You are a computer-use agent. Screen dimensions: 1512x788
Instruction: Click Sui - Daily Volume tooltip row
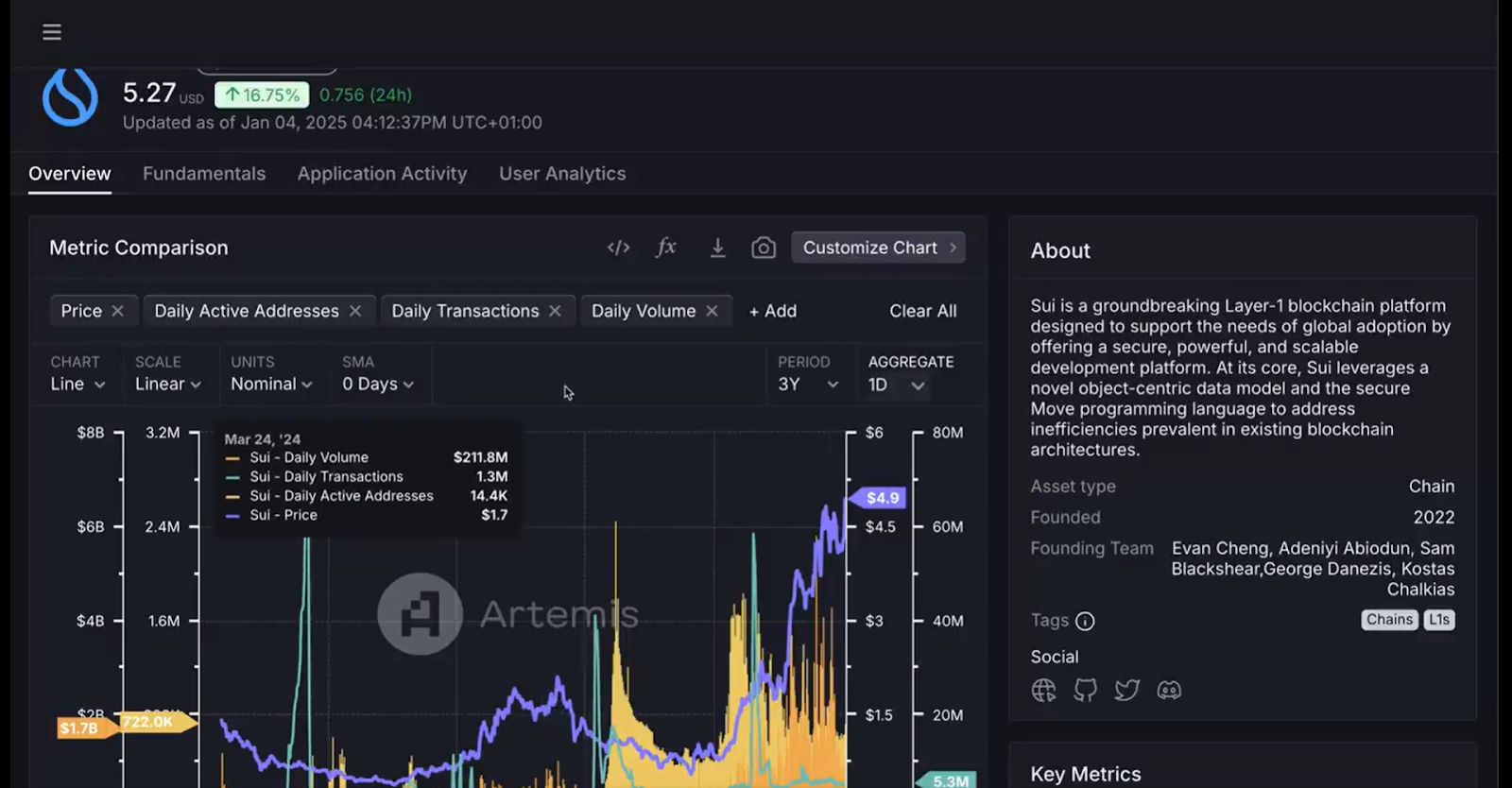[367, 457]
